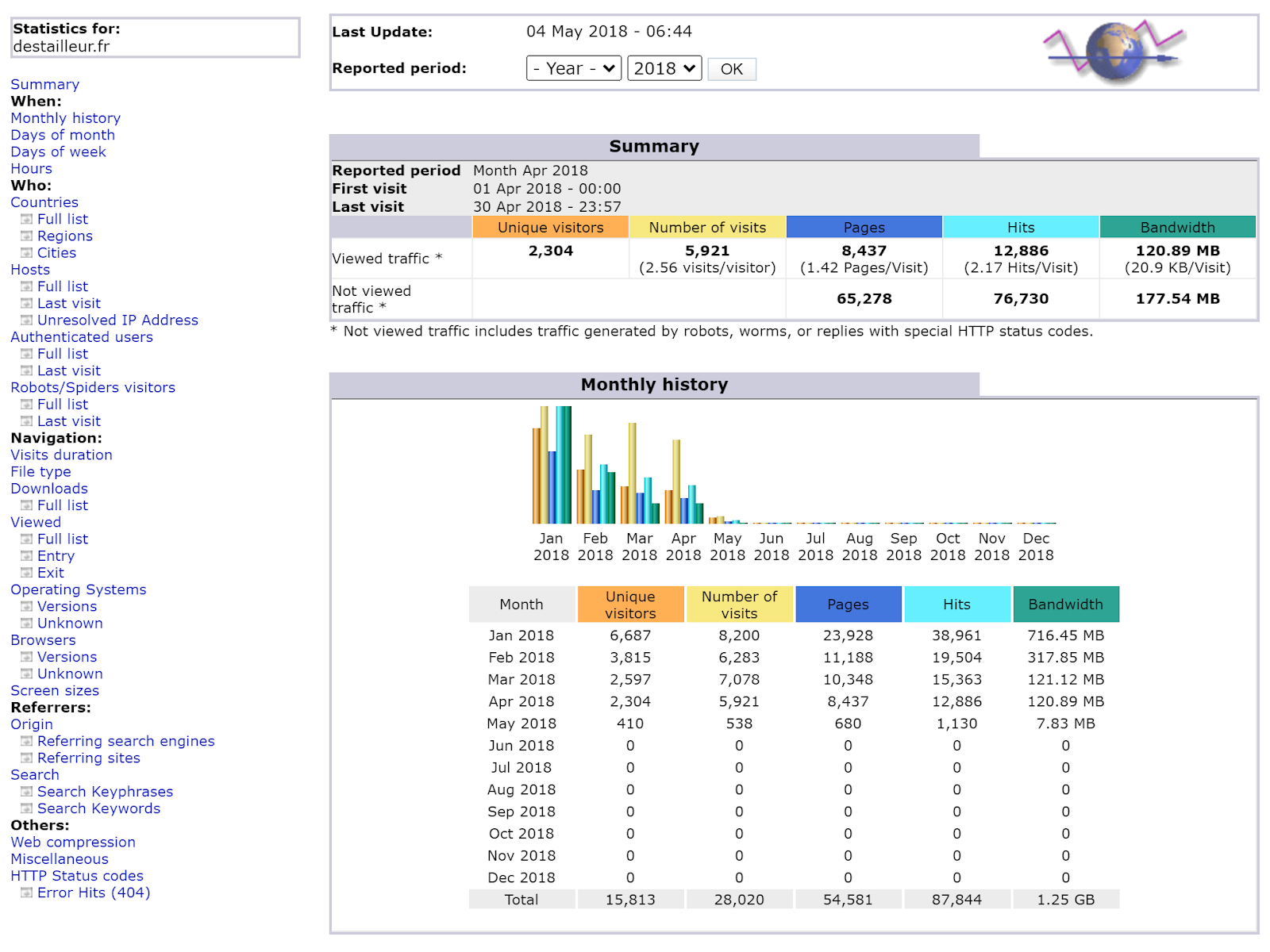This screenshot has height=952, width=1270.
Task: Click the icon beside Search Keyphrases
Action: point(26,792)
